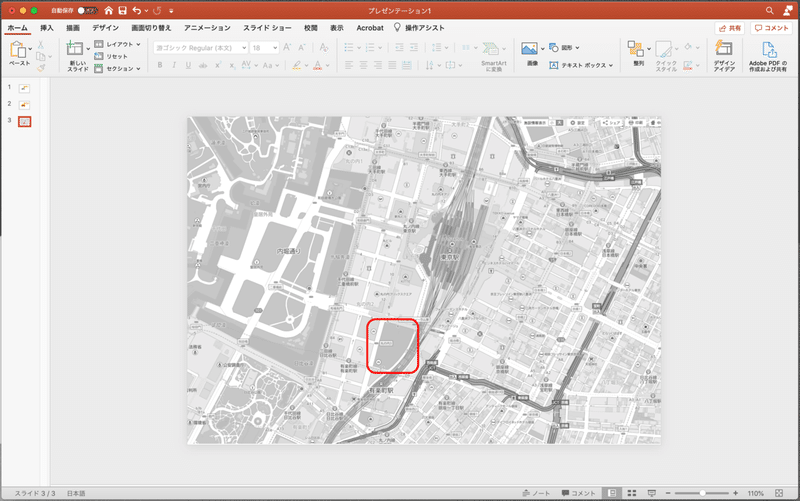Click SmartArtに変換 button

493,56
